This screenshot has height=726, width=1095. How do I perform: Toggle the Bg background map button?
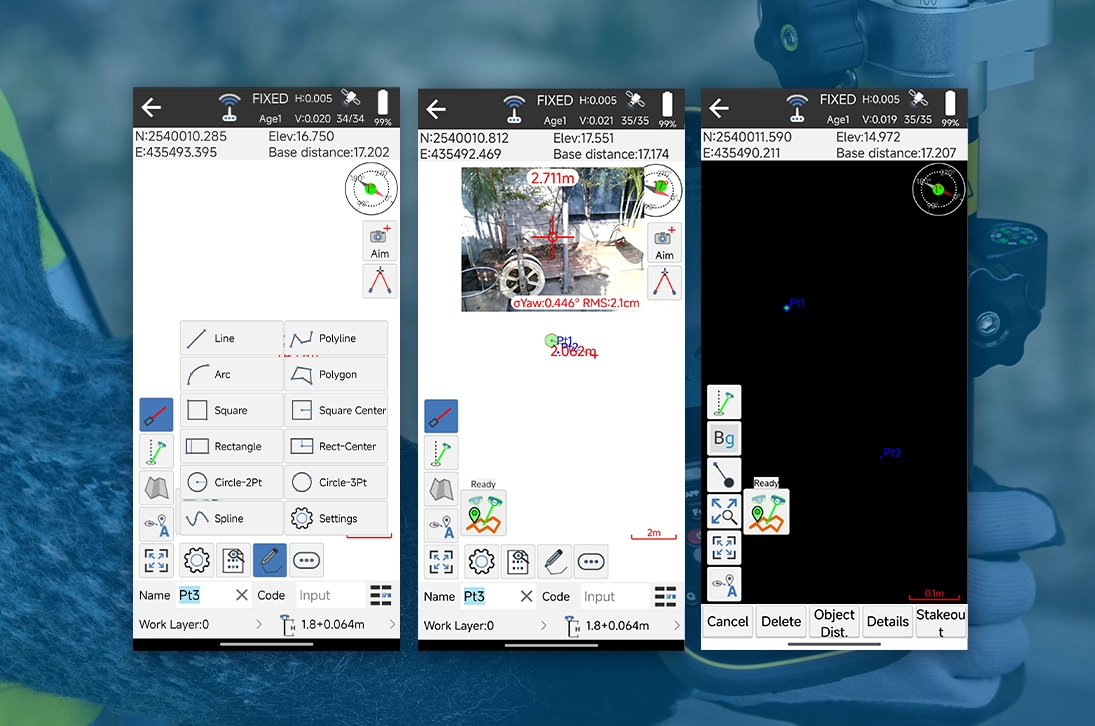tap(724, 438)
